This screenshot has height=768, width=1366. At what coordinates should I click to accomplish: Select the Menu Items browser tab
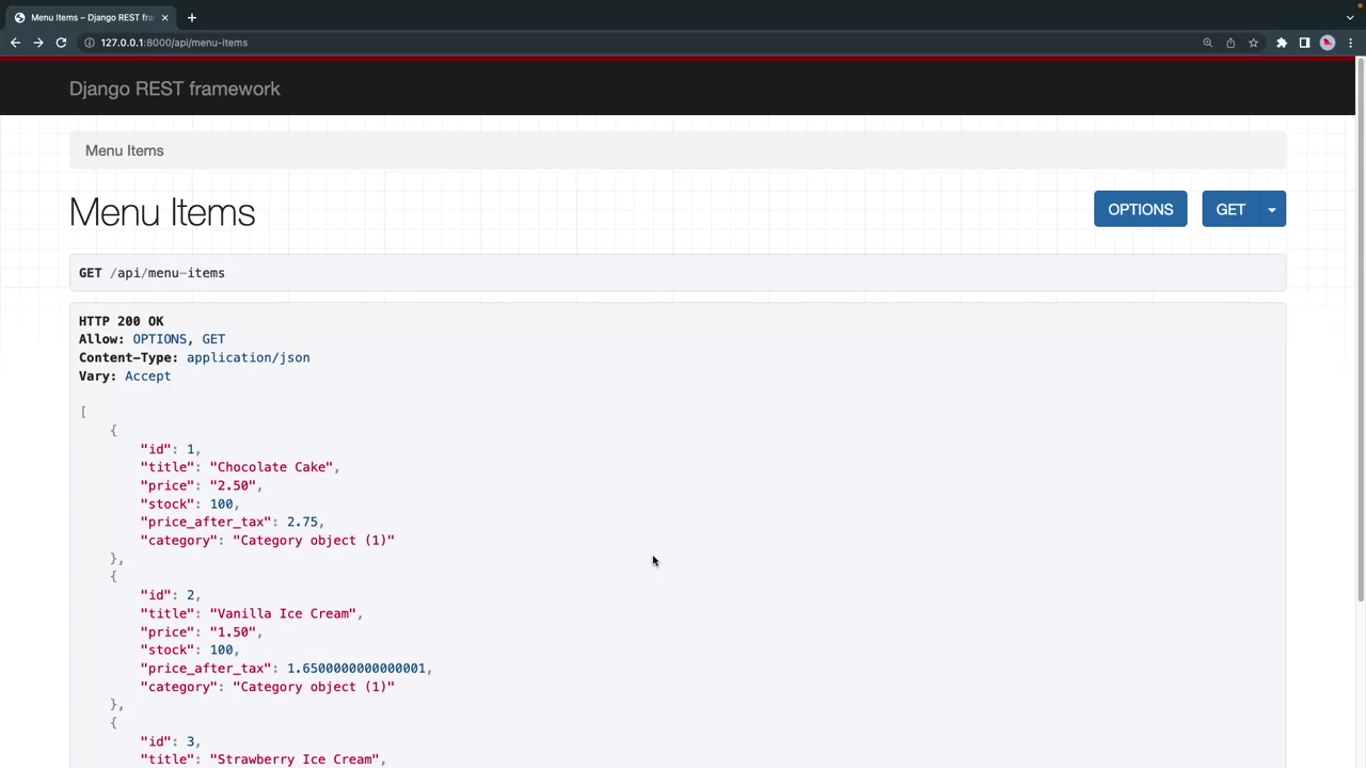point(90,17)
